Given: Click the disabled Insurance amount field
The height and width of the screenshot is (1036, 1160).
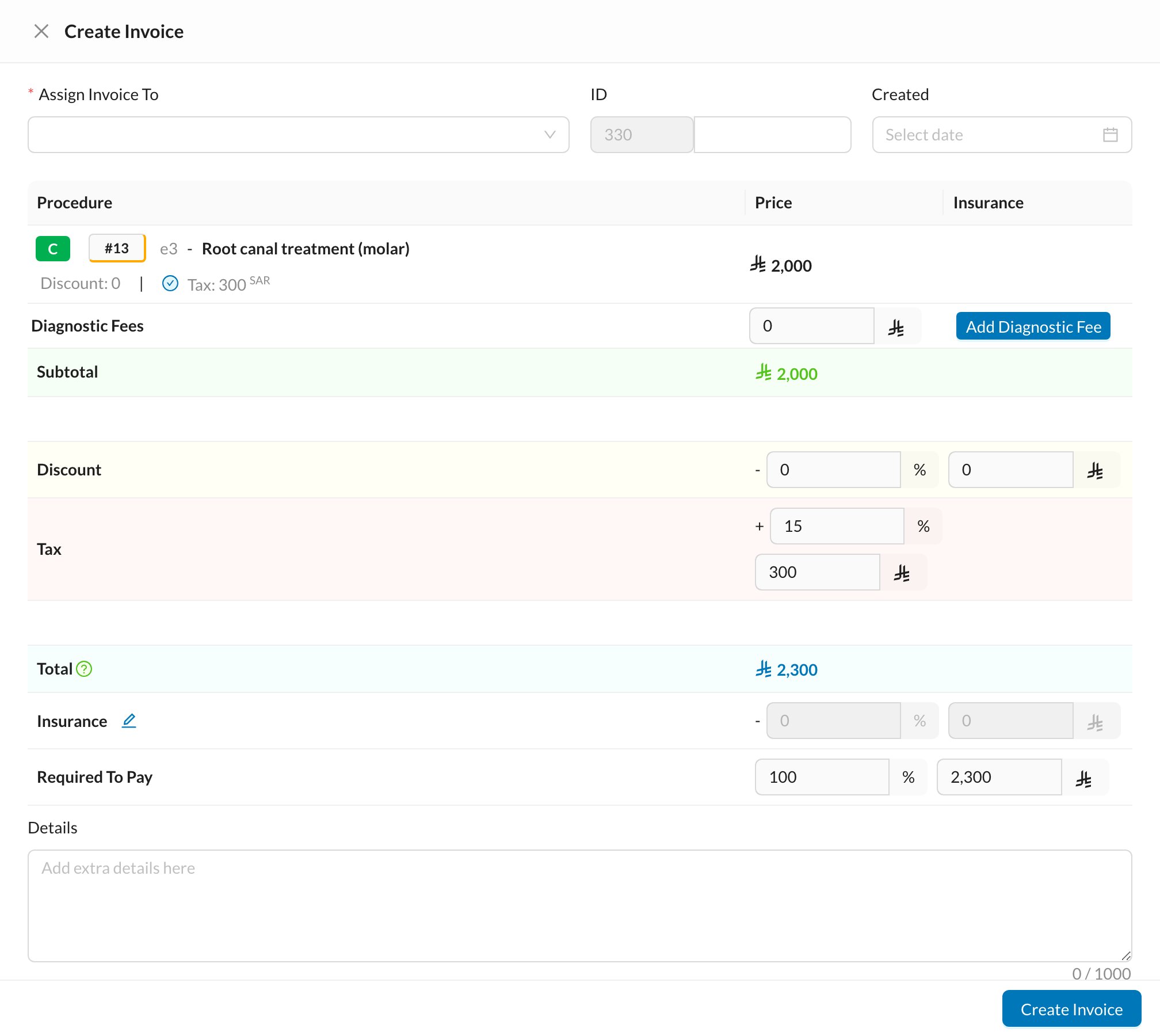Looking at the screenshot, I should 1011,721.
